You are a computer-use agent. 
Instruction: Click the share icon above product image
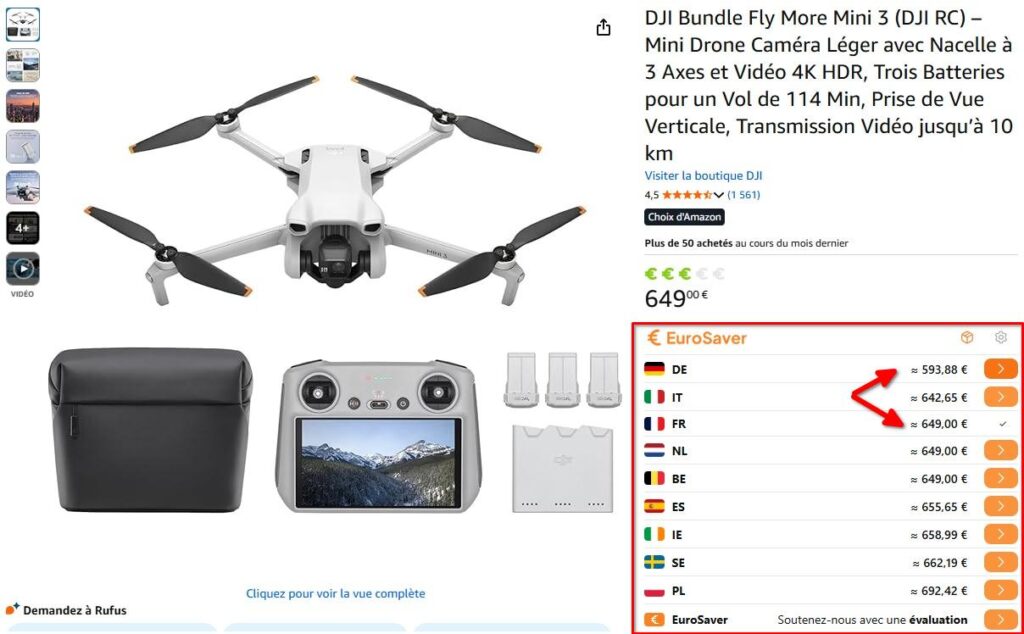(603, 27)
